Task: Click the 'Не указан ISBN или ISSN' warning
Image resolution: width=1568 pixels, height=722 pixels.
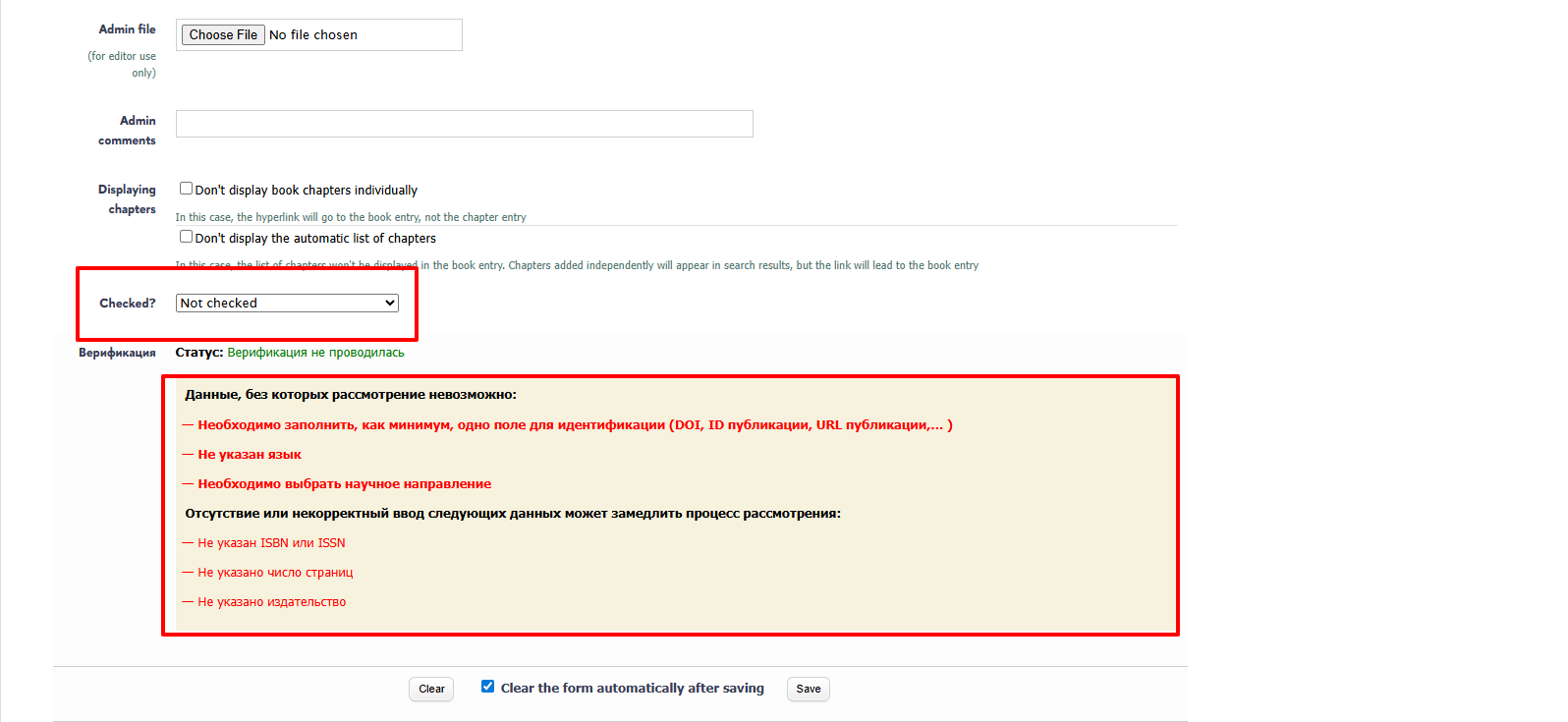Action: (271, 543)
